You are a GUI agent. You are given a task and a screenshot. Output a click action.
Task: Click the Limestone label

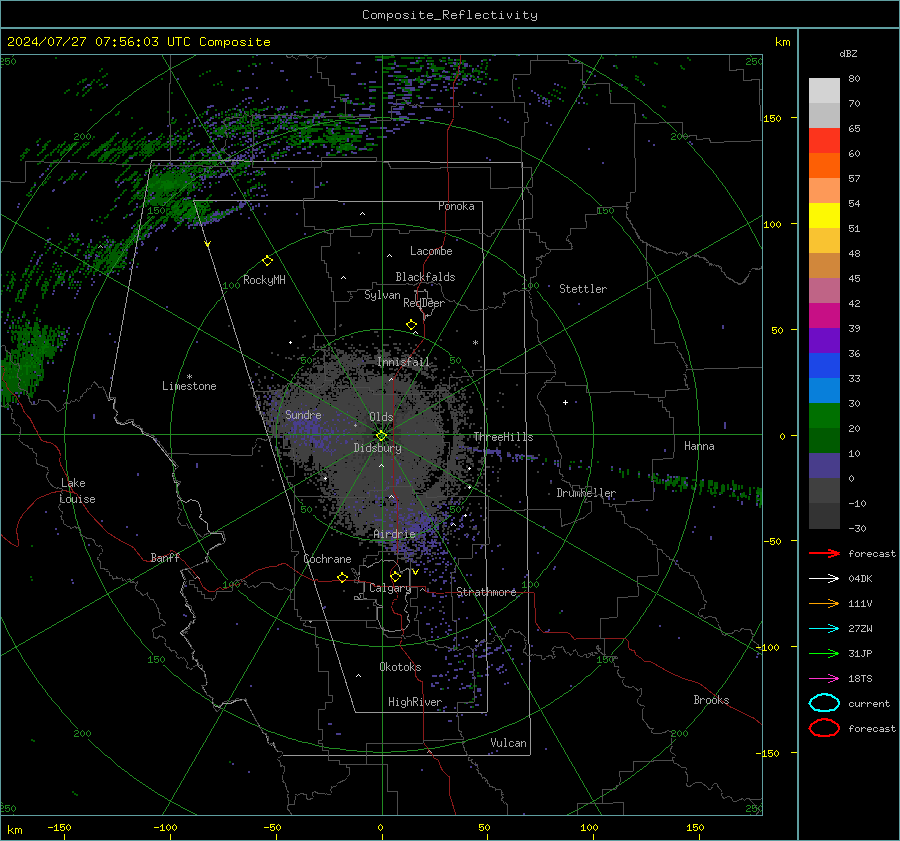click(189, 386)
